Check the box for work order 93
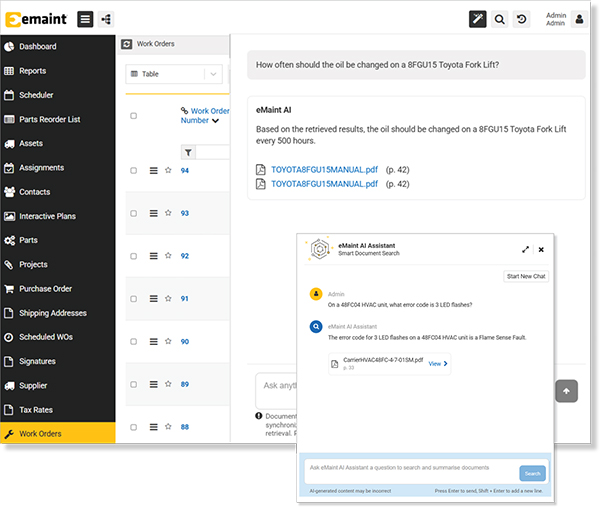This screenshot has width=600, height=507. [133, 214]
